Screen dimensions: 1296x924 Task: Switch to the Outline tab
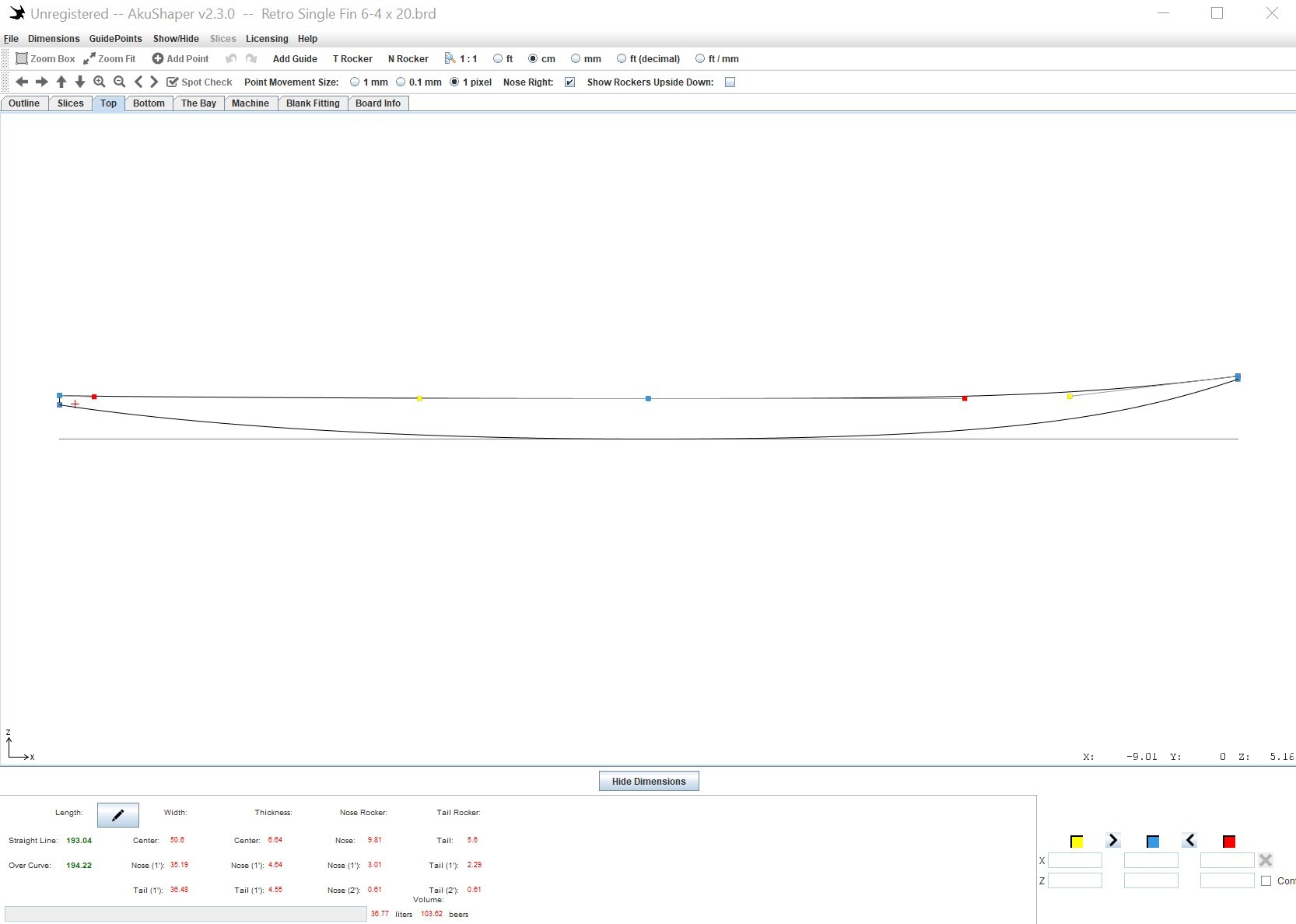tap(24, 103)
